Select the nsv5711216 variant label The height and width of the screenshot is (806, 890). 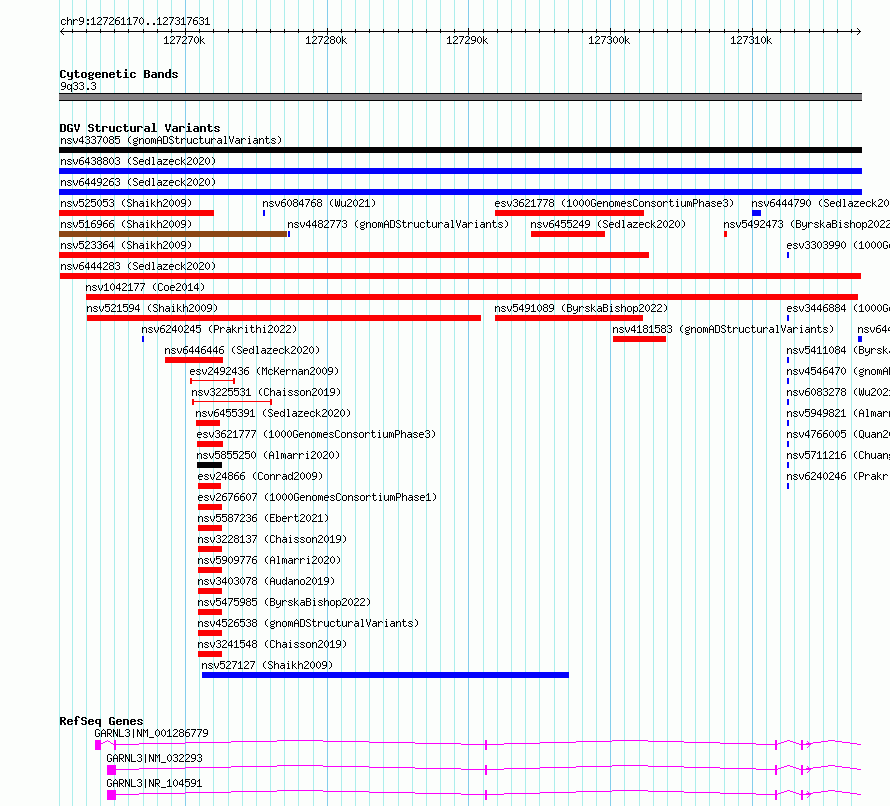click(x=838, y=455)
